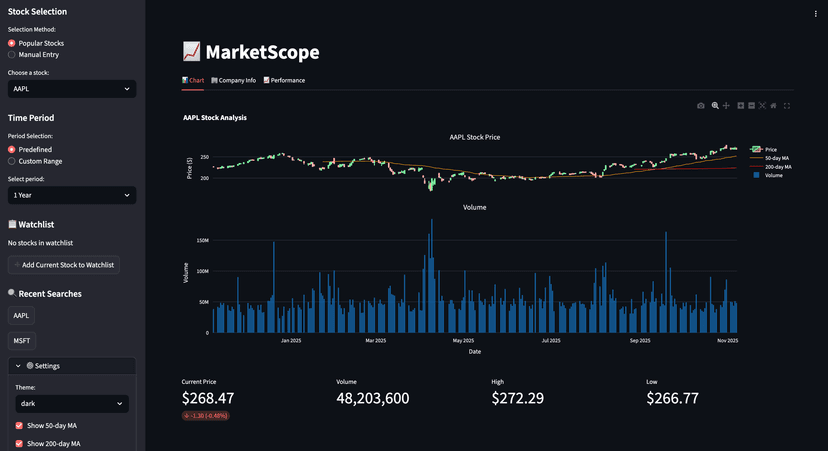Open the dark Theme dropdown
This screenshot has width=828, height=451.
71,404
